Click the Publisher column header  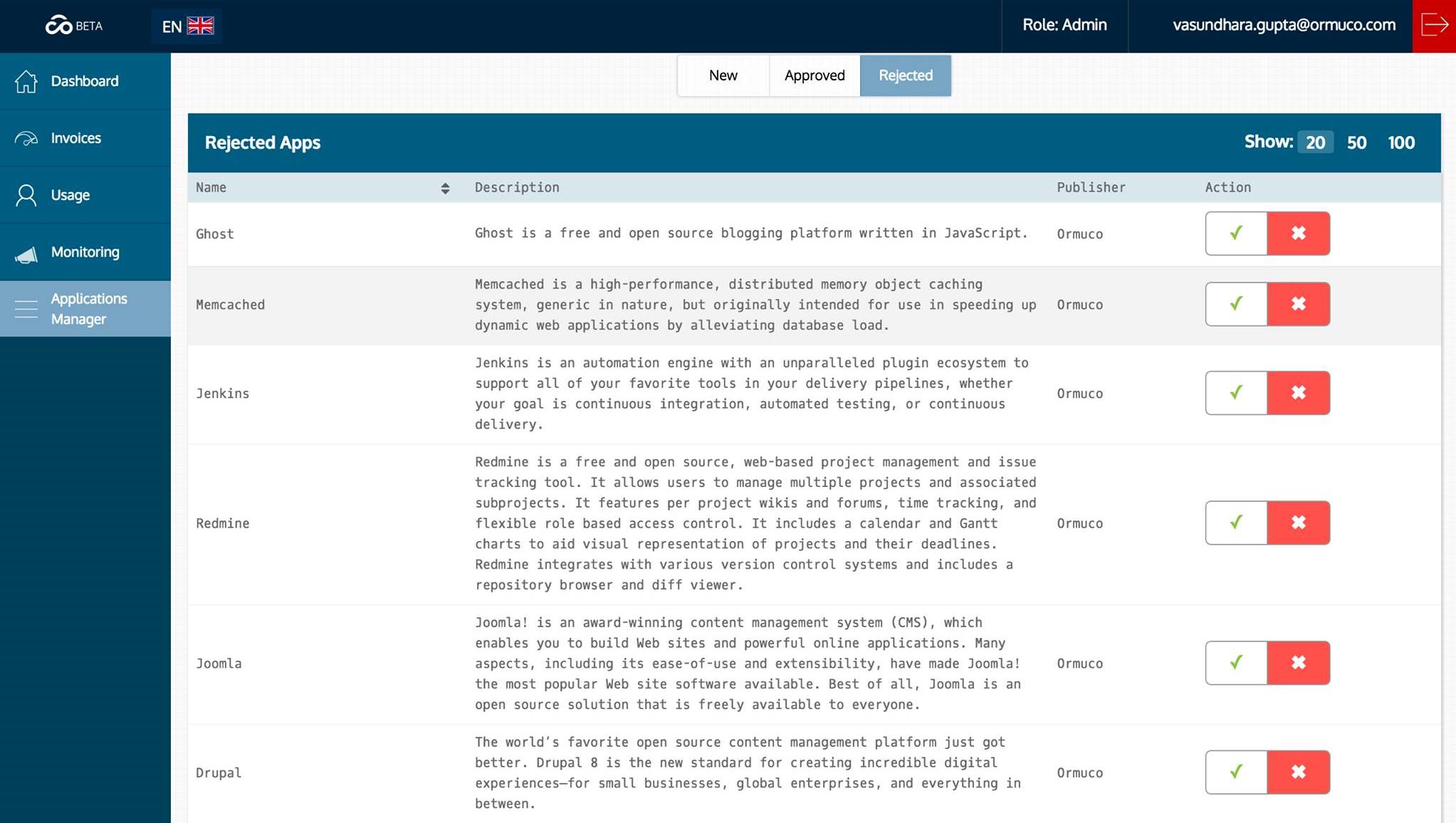click(1091, 187)
